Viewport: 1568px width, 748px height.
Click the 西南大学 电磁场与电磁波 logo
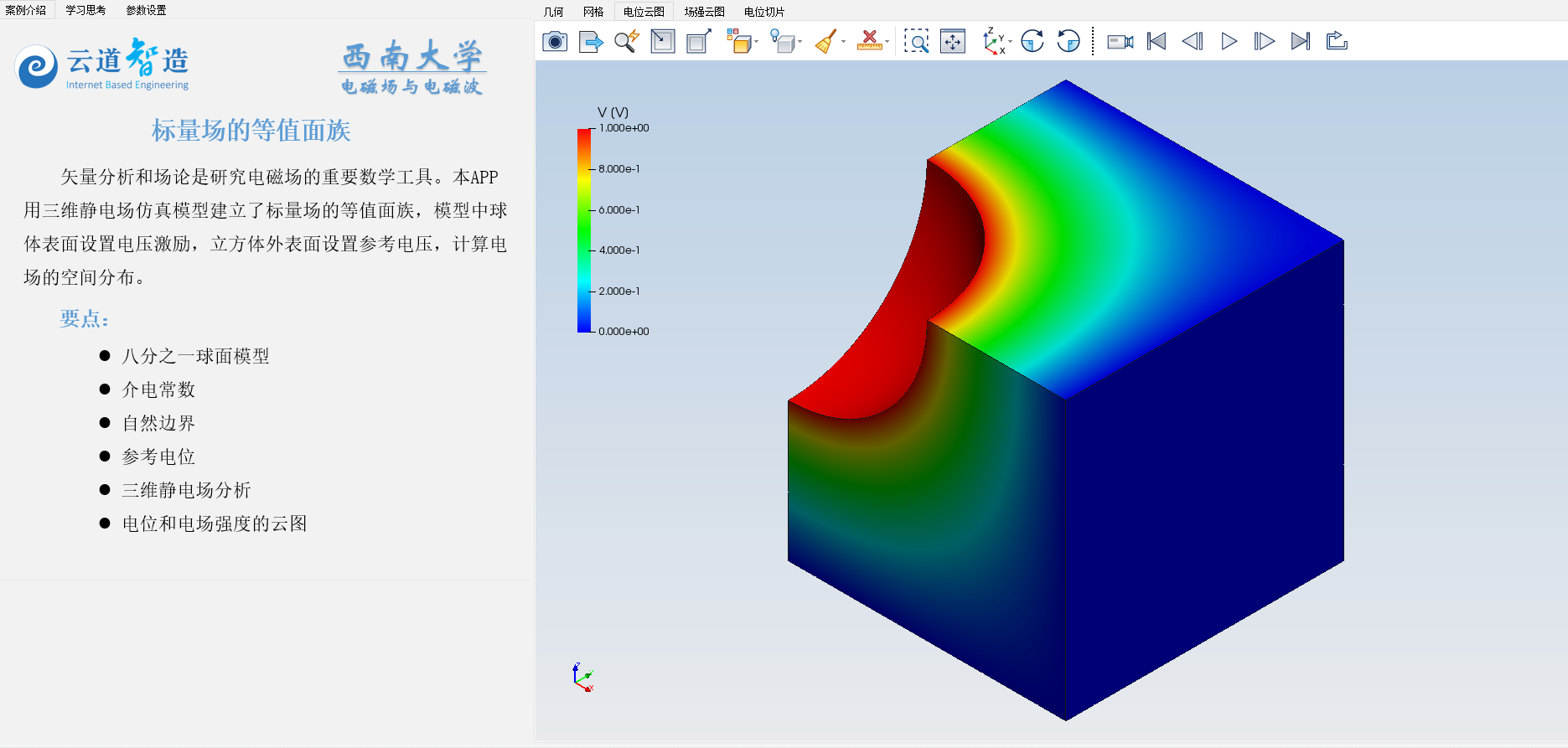412,67
